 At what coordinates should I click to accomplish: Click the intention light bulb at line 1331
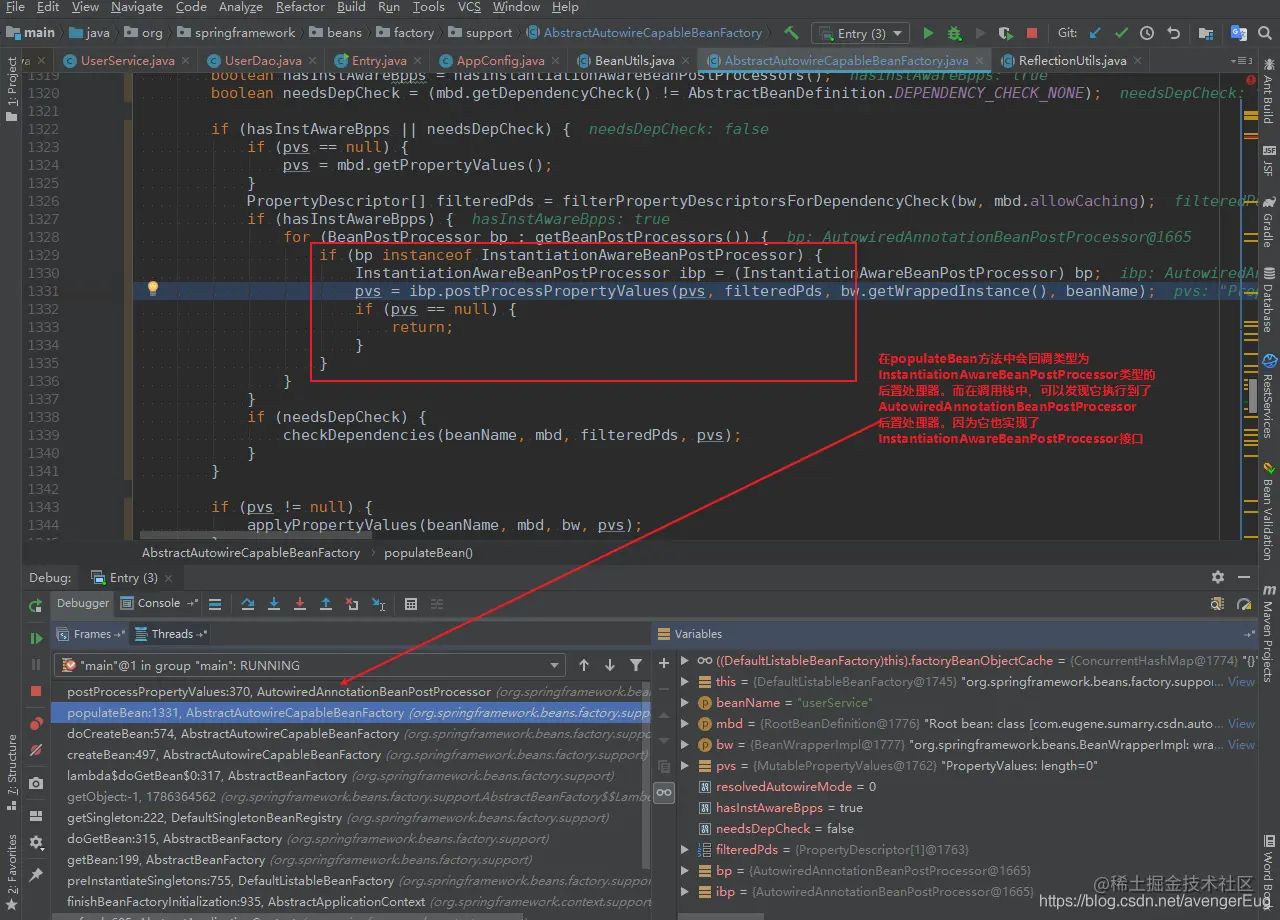point(153,289)
